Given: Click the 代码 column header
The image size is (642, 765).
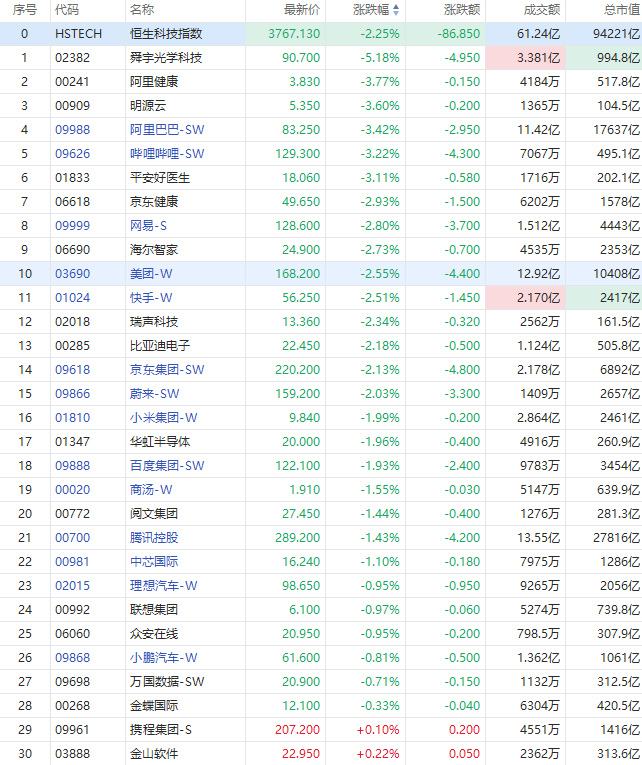Looking at the screenshot, I should (x=67, y=10).
